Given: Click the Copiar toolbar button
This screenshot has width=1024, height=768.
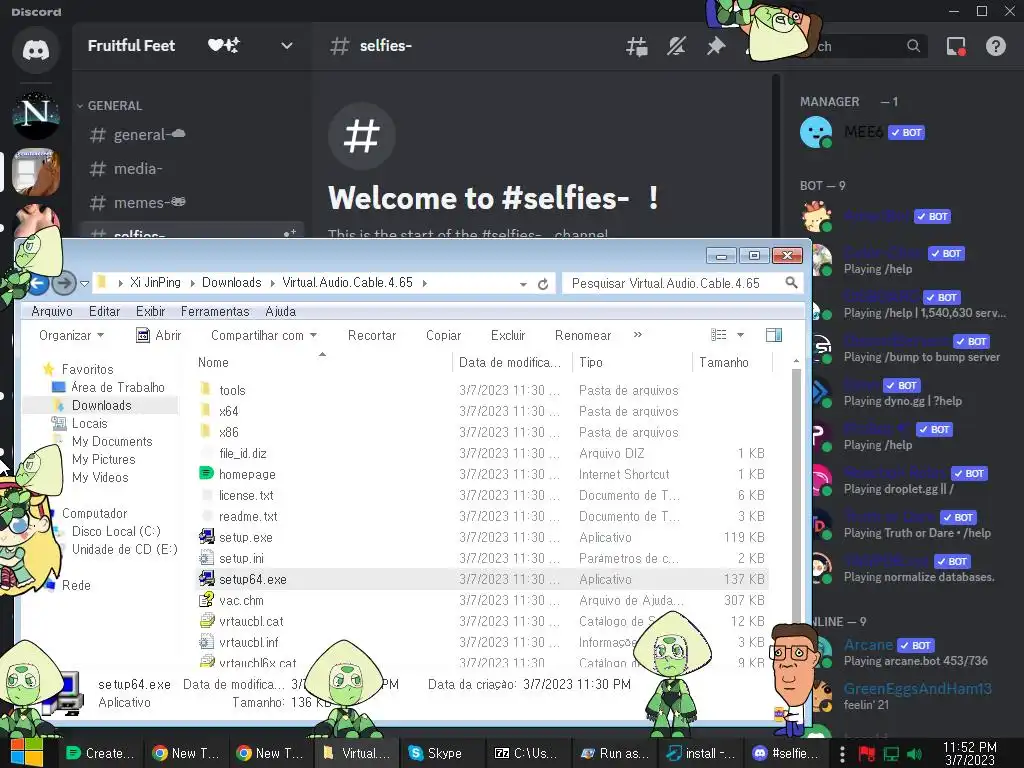Looking at the screenshot, I should (x=443, y=335).
